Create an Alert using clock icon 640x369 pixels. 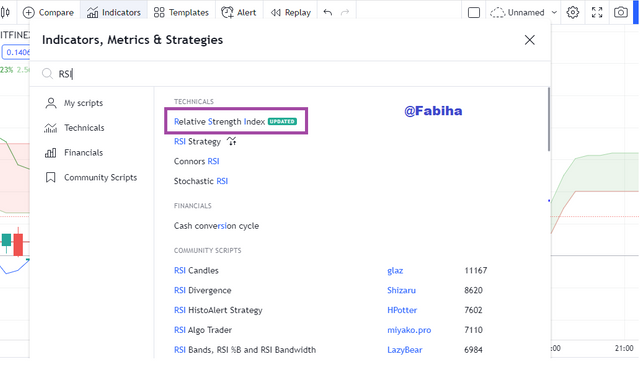227,13
